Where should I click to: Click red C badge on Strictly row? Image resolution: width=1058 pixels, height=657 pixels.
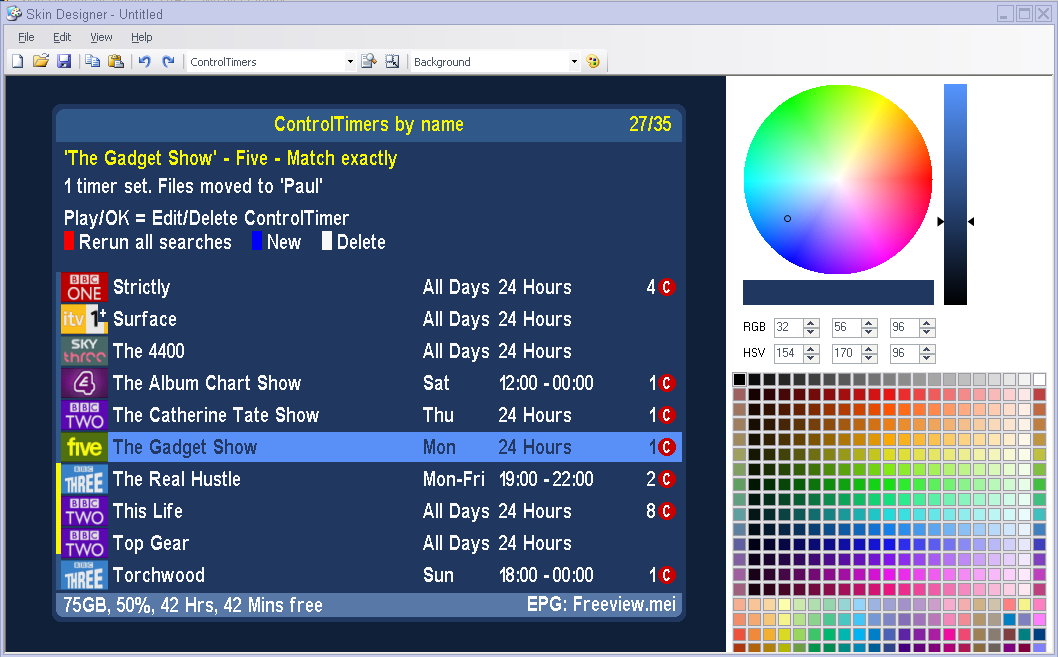667,287
